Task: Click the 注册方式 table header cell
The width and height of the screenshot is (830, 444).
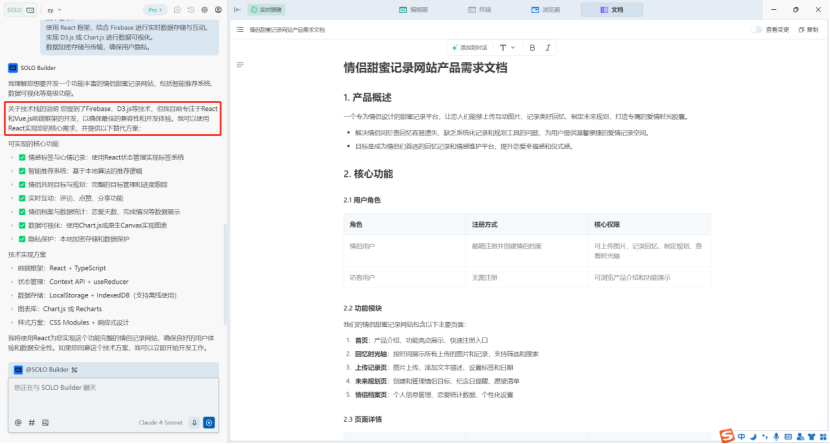Action: pyautogui.click(x=527, y=224)
